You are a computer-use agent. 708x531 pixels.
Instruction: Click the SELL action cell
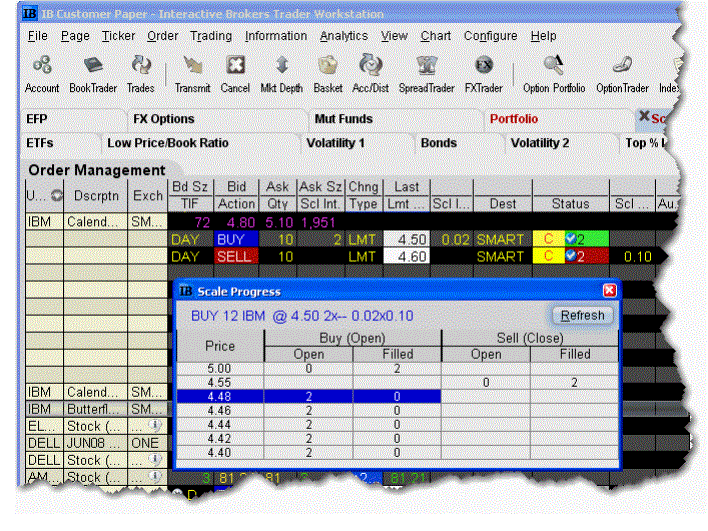click(236, 256)
